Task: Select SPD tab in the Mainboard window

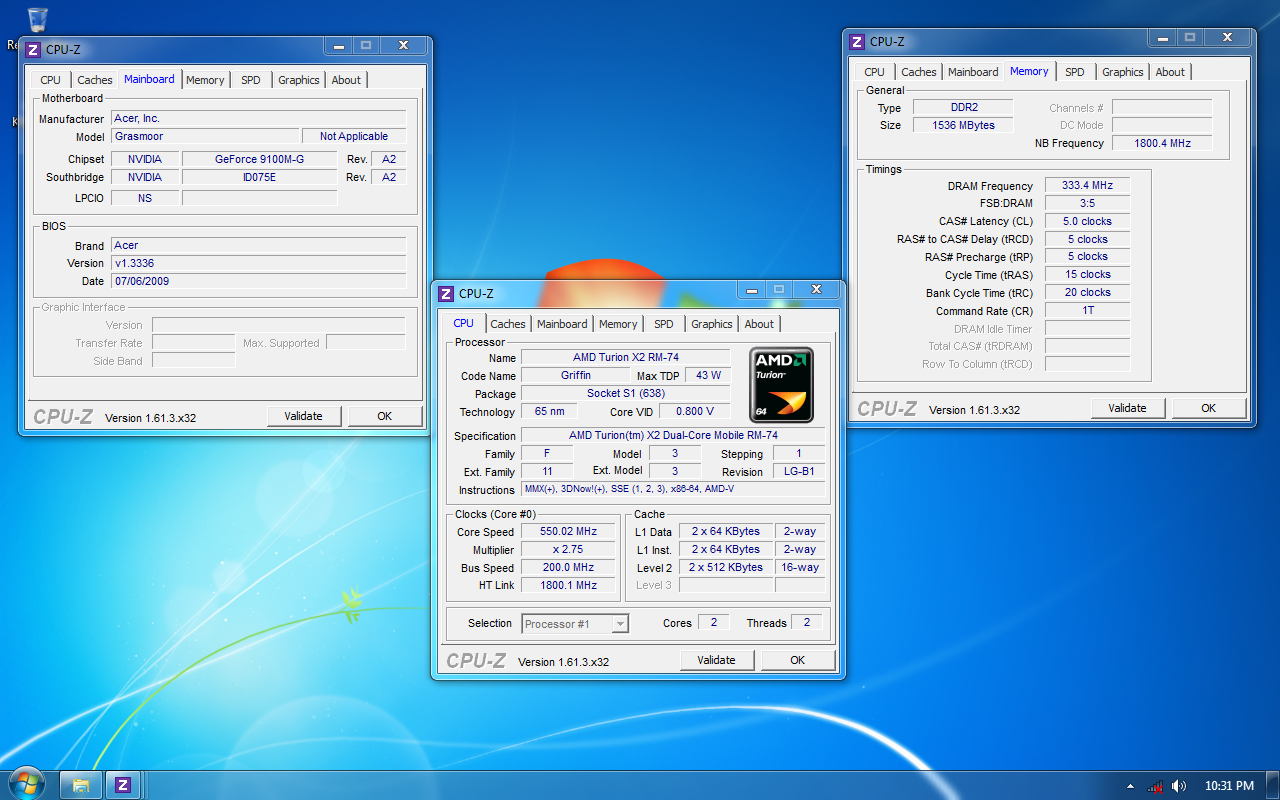Action: (x=251, y=80)
